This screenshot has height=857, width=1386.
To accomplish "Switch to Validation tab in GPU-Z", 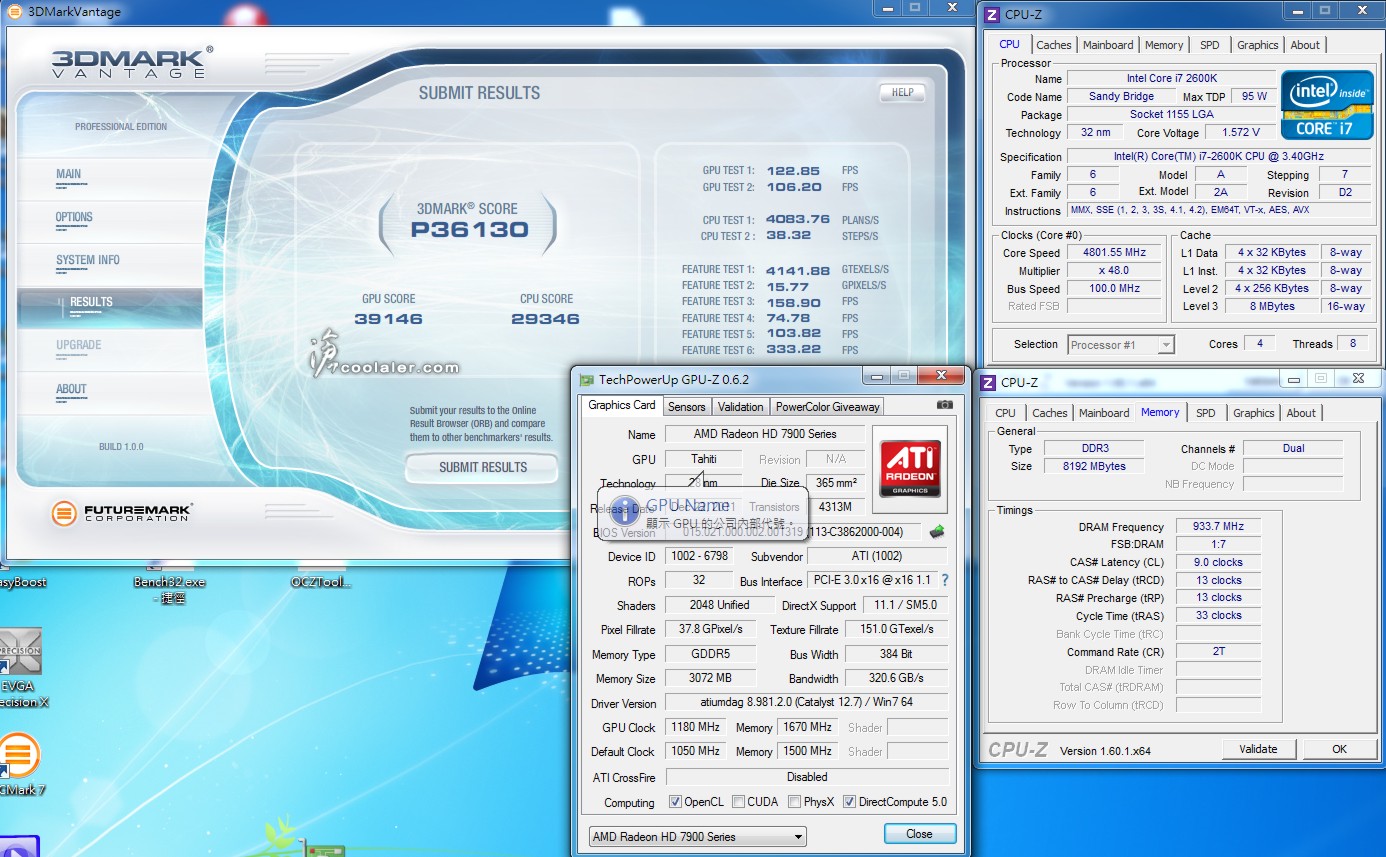I will click(741, 406).
